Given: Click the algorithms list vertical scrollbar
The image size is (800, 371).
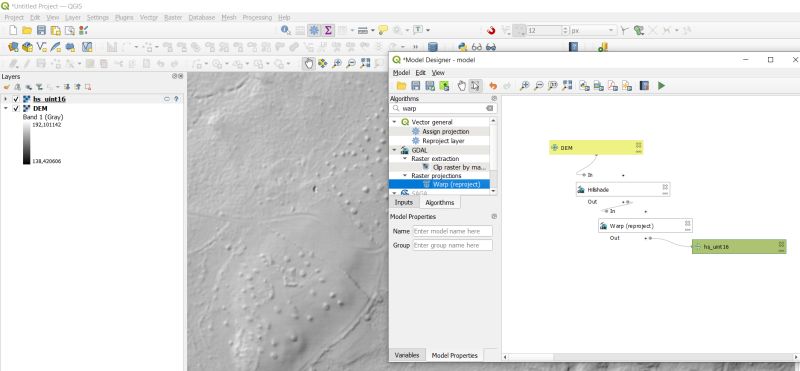Looking at the screenshot, I should coord(493,156).
